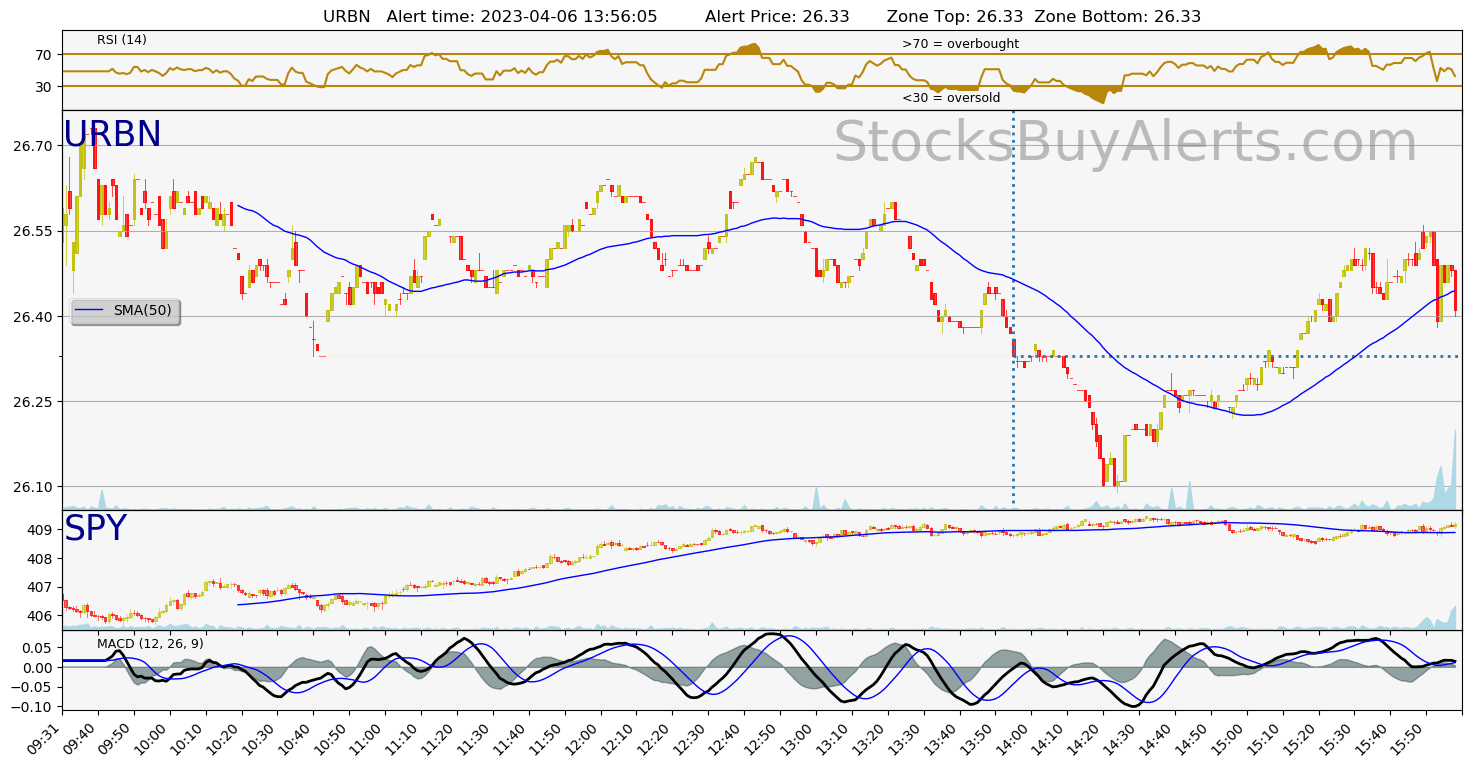Screen dimensions: 1476x768
Task: Click the Zone Bottom 26.33 title text
Action: tap(1118, 16)
